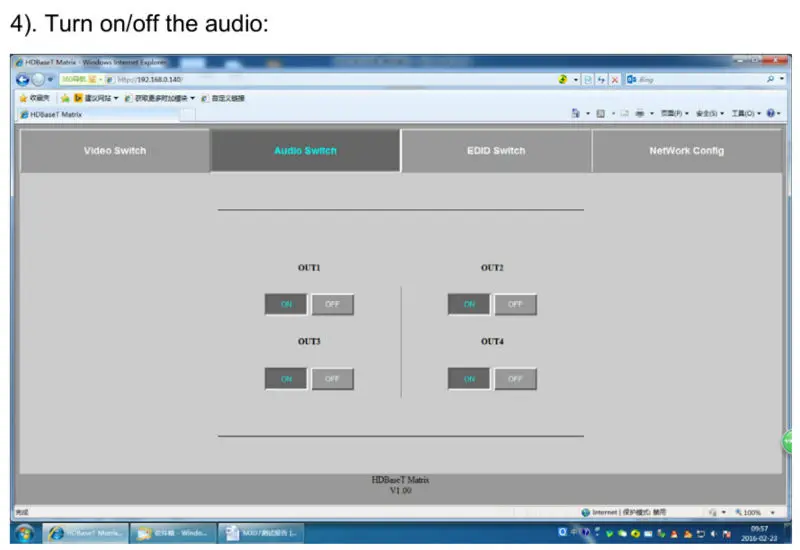Click the browser Forward arrow button

click(x=38, y=79)
